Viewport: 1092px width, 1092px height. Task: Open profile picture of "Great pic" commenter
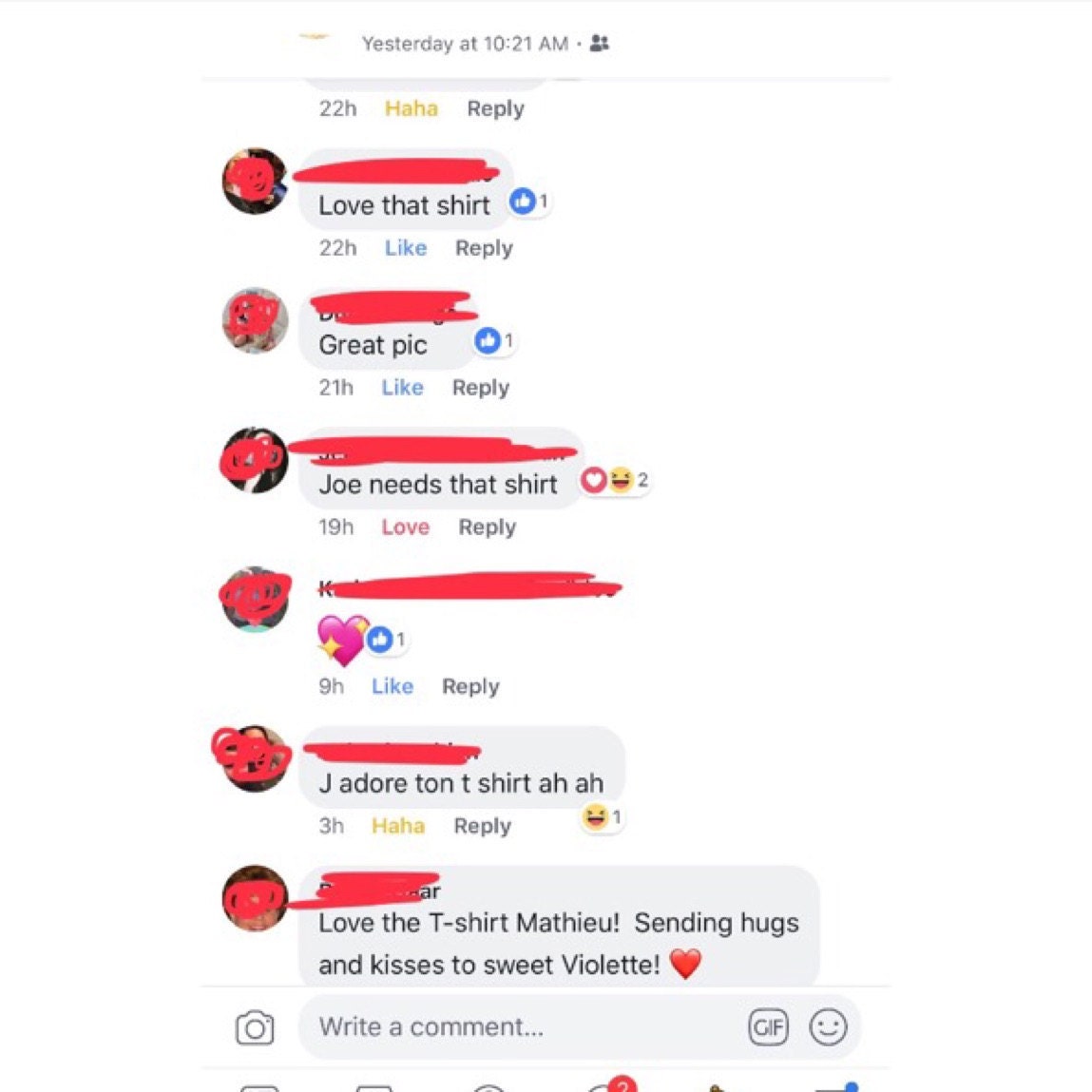[x=255, y=321]
